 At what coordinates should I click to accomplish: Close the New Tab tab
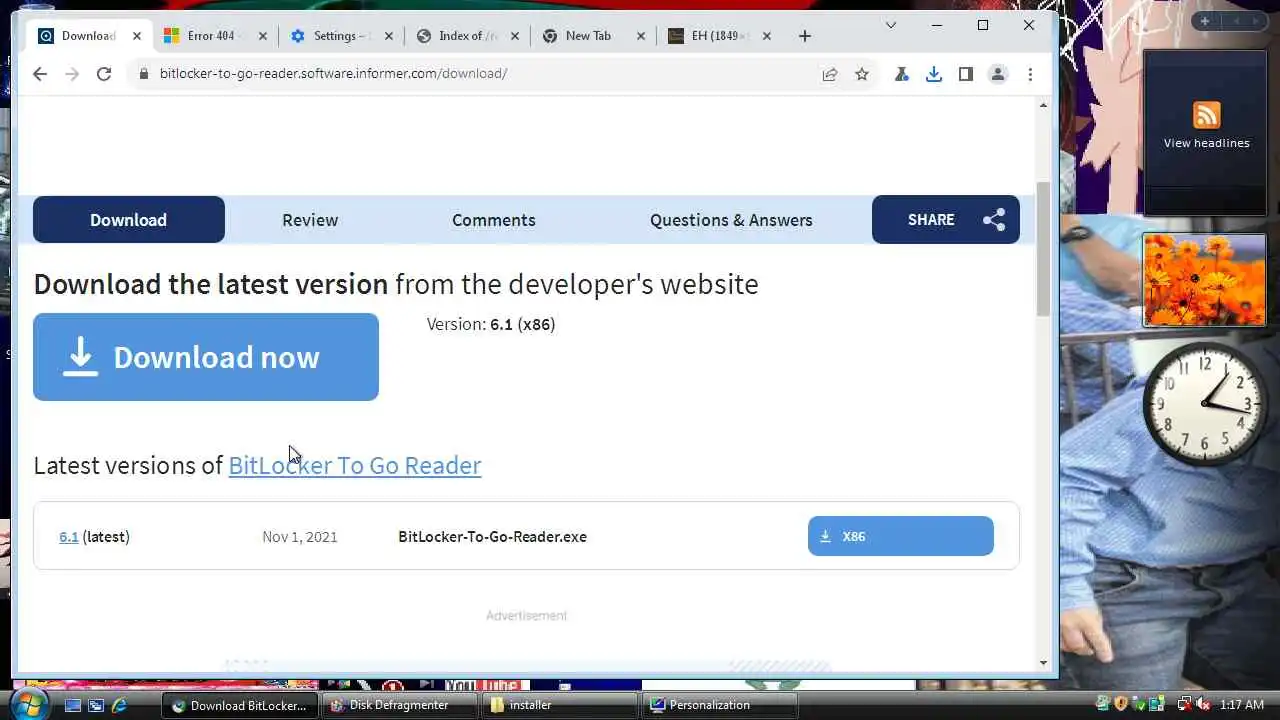pyautogui.click(x=641, y=36)
